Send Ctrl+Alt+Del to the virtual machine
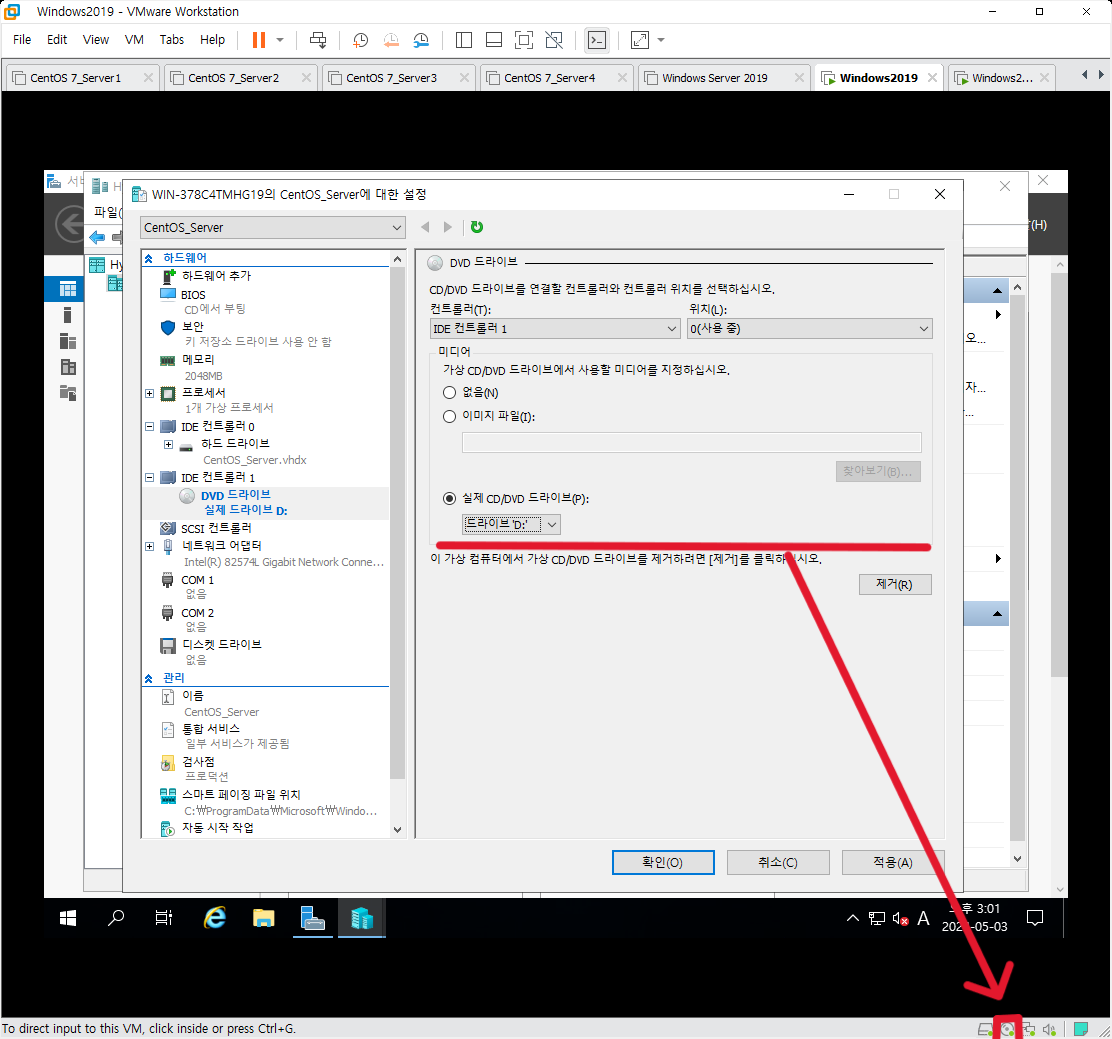 pos(318,40)
